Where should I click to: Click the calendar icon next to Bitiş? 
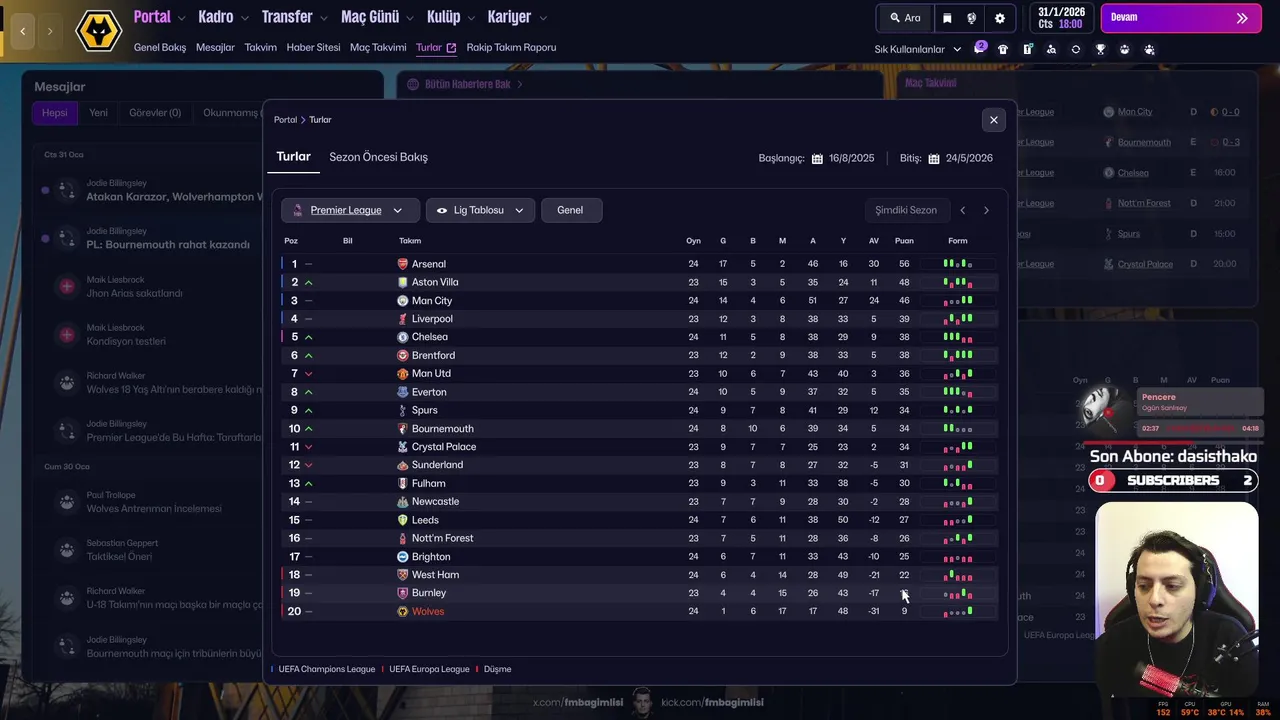(x=934, y=158)
